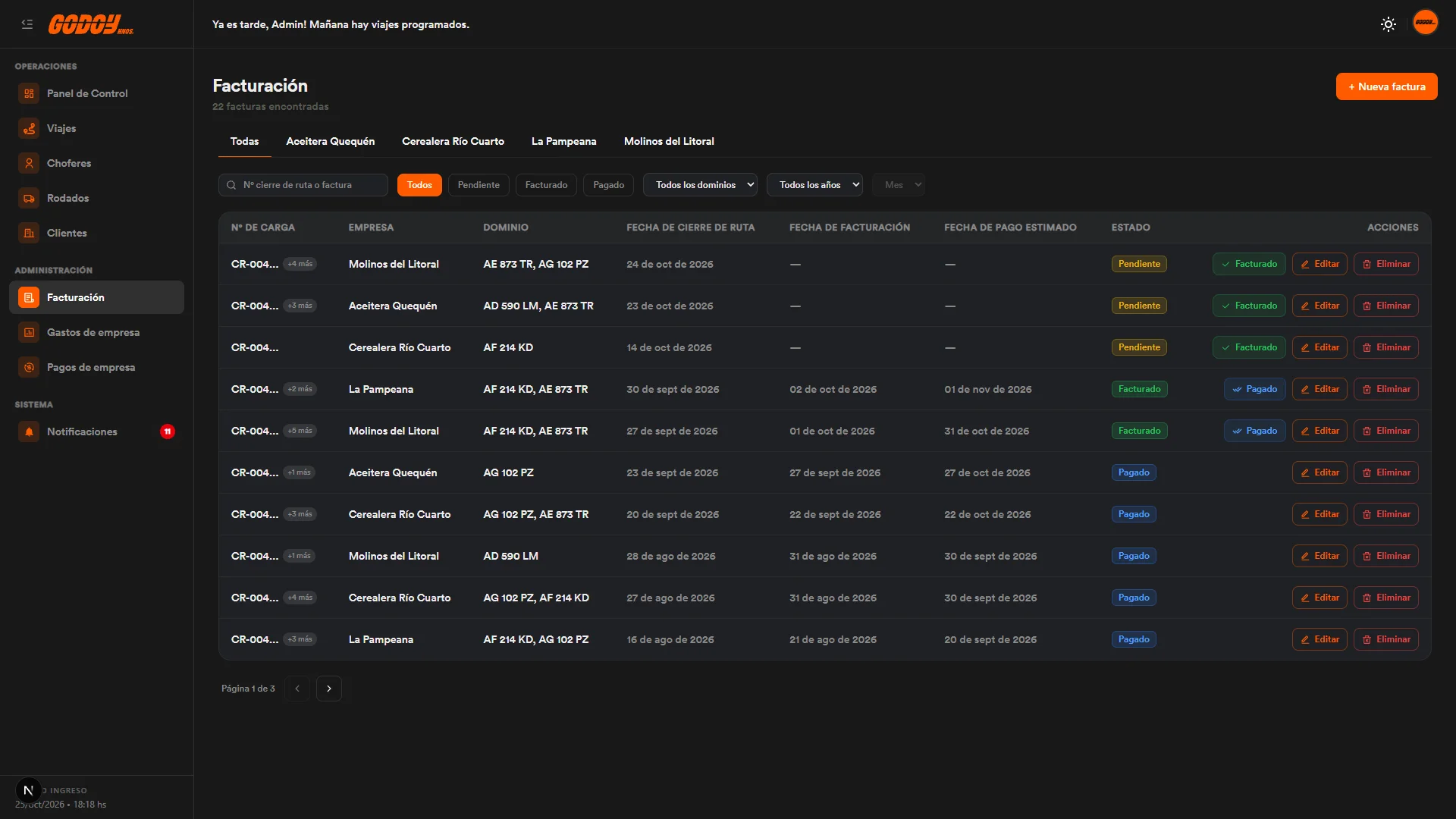1456x819 pixels.
Task: Filter invoices by Facturado status
Action: click(546, 185)
